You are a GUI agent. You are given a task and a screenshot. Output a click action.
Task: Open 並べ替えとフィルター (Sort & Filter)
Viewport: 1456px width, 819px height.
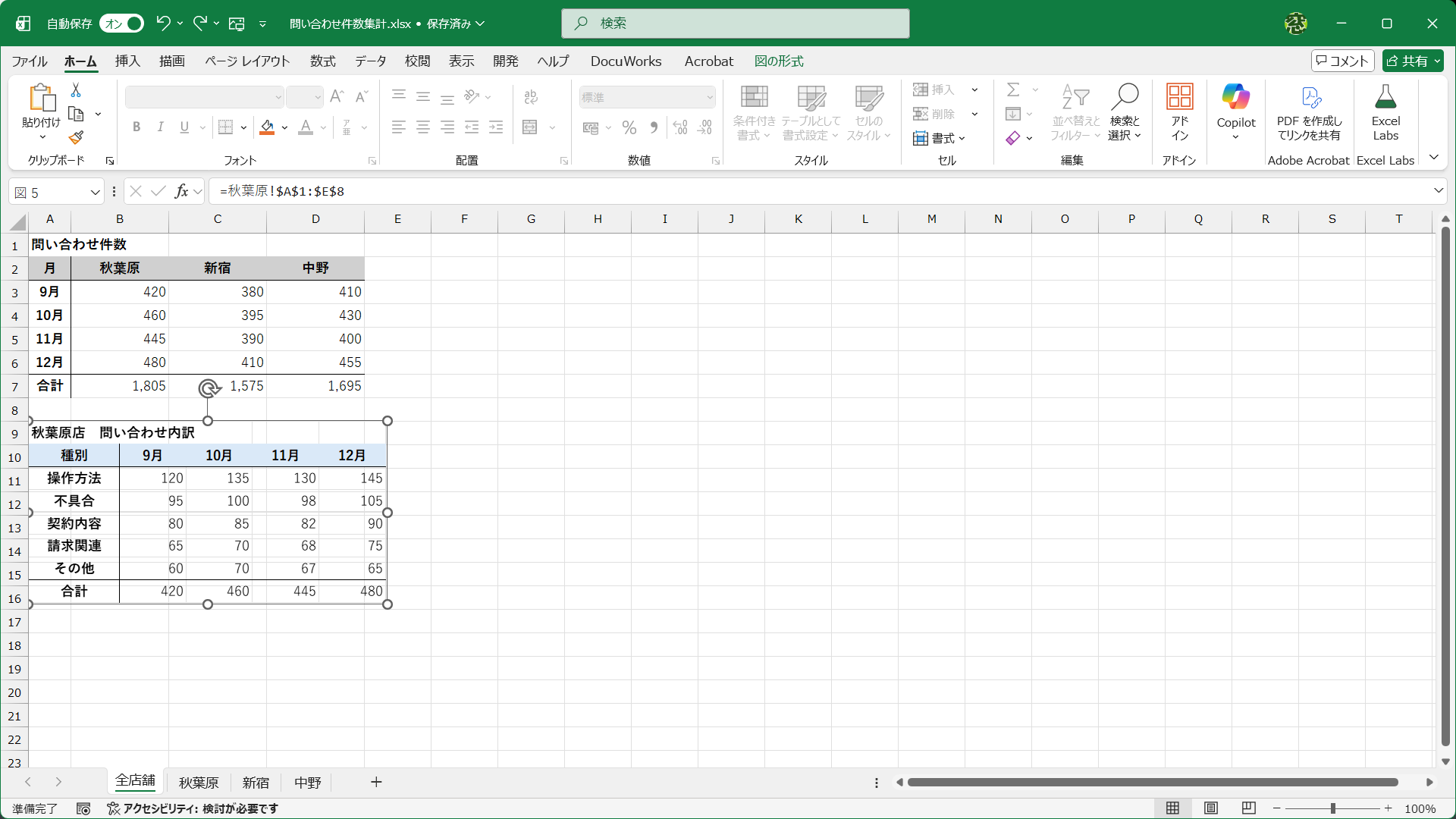[1075, 112]
